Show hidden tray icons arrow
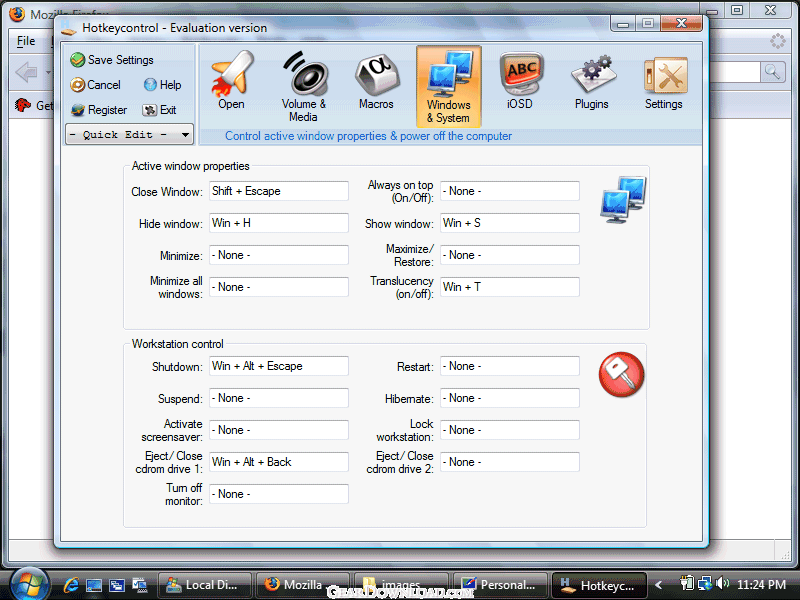The width and height of the screenshot is (800, 600). tap(658, 585)
